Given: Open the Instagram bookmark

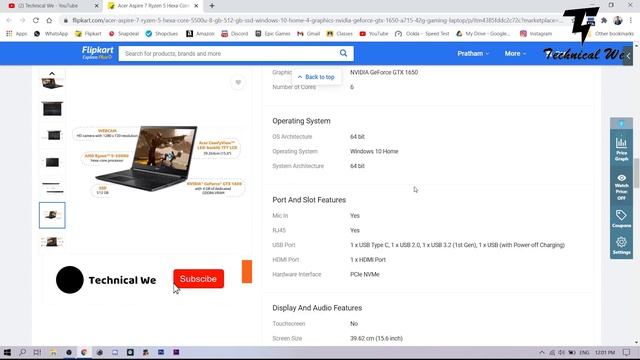Looking at the screenshot, I should [x=536, y=33].
